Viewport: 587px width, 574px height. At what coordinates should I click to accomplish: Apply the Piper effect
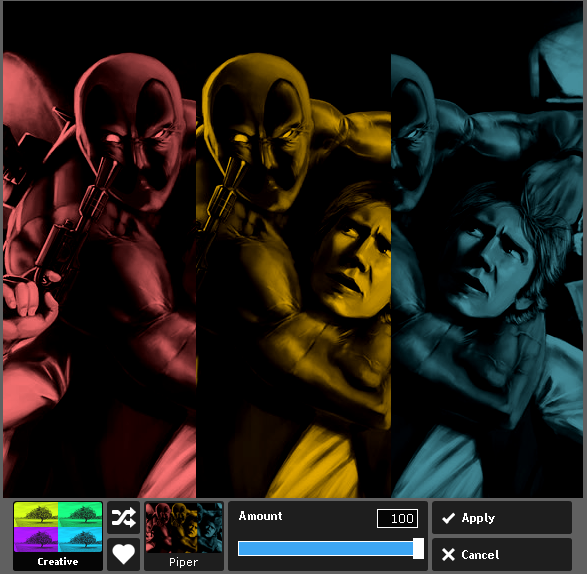[x=502, y=517]
